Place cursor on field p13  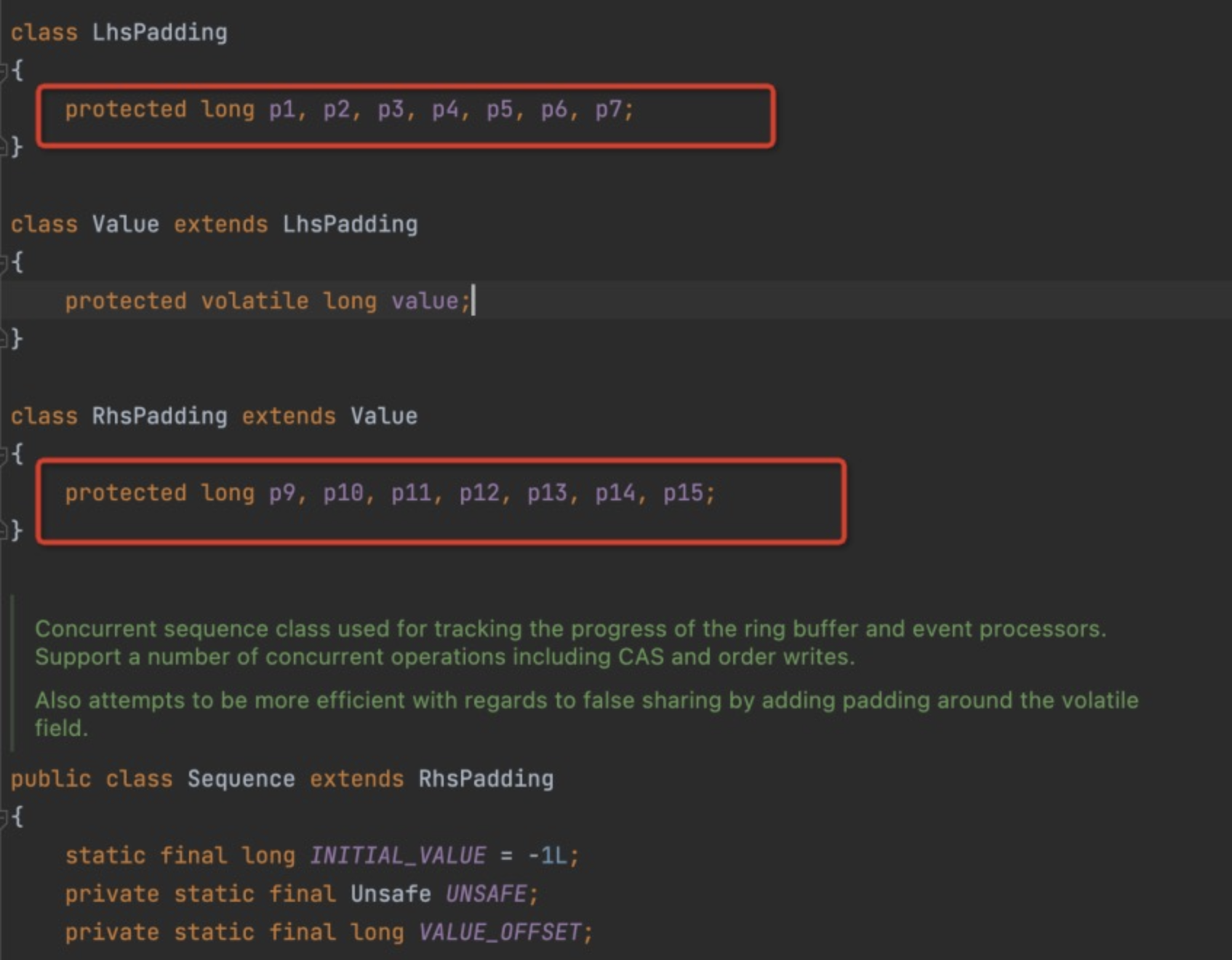[x=547, y=493]
